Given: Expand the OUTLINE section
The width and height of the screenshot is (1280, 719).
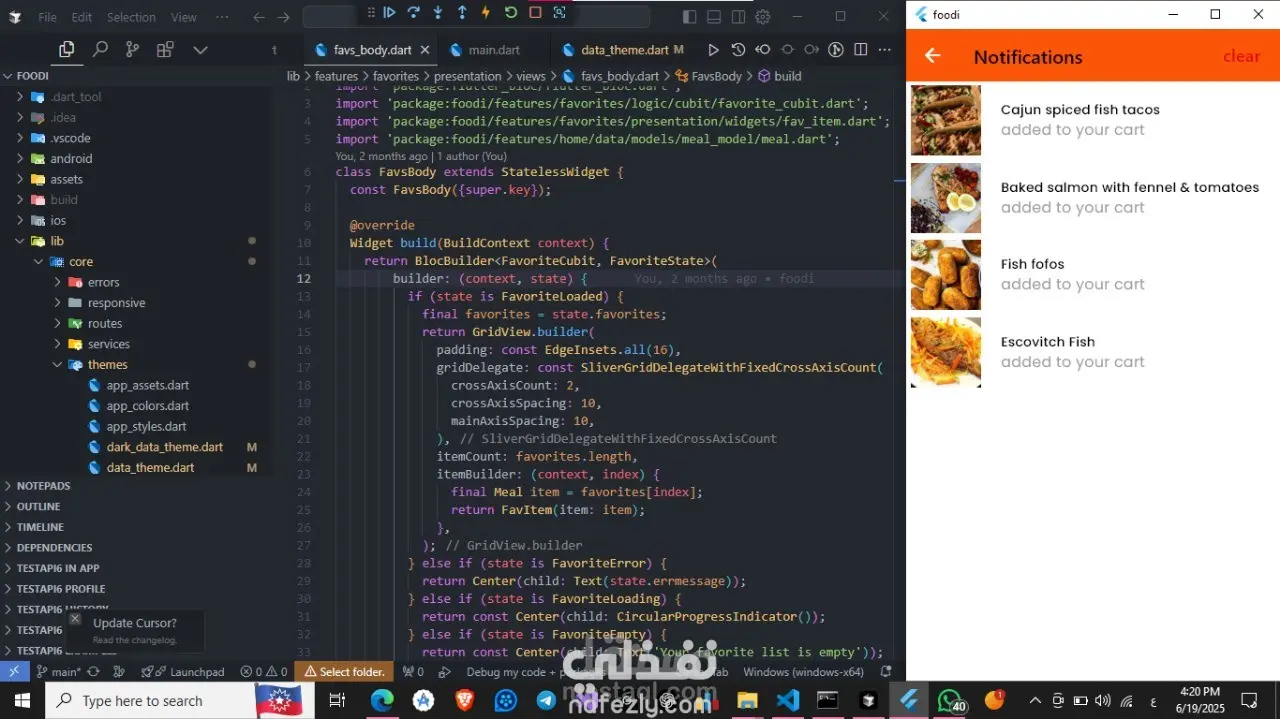Looking at the screenshot, I should tap(38, 506).
